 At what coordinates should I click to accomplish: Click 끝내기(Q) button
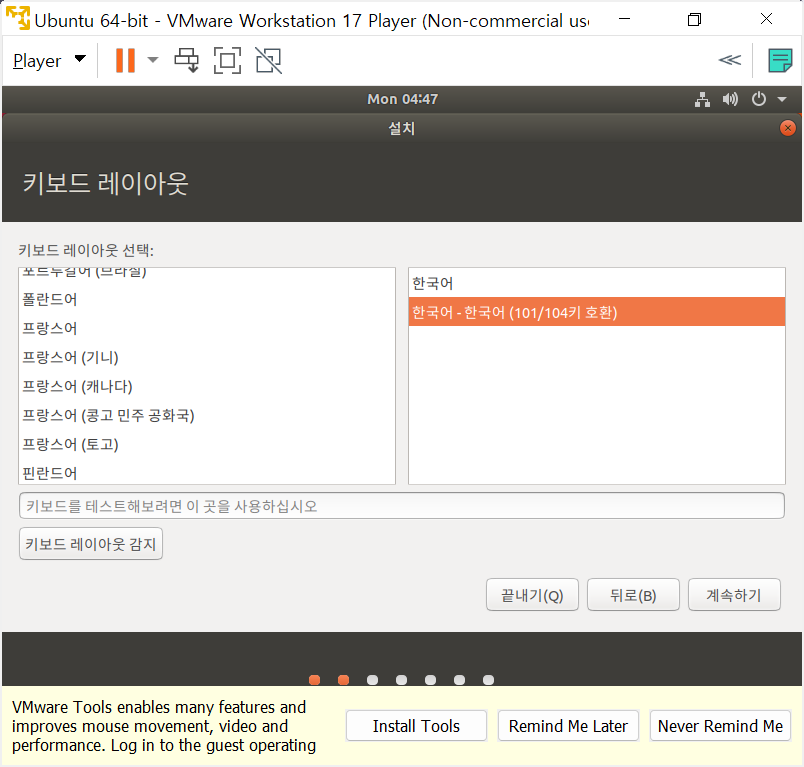[532, 595]
